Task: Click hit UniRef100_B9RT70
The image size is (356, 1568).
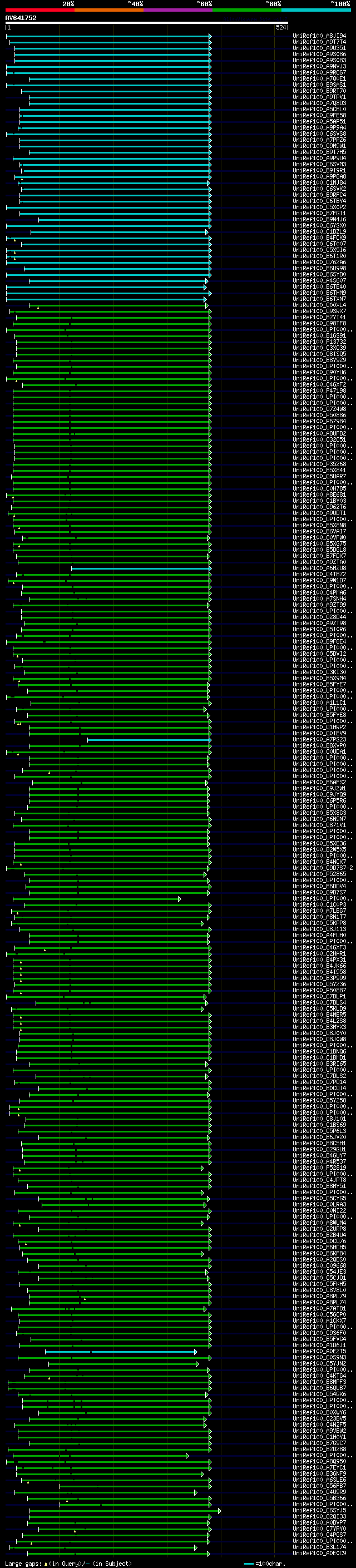Action: [319, 91]
